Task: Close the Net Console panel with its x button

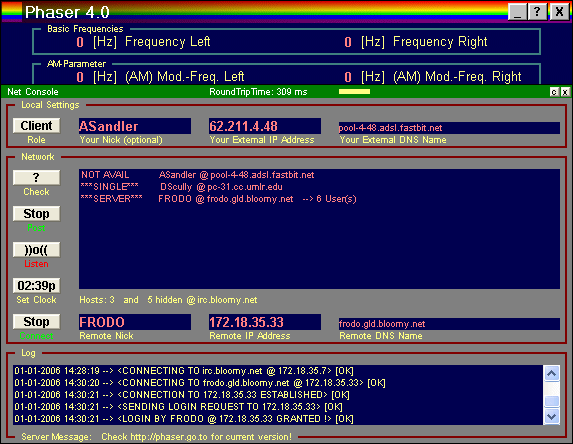Action: pos(565,92)
